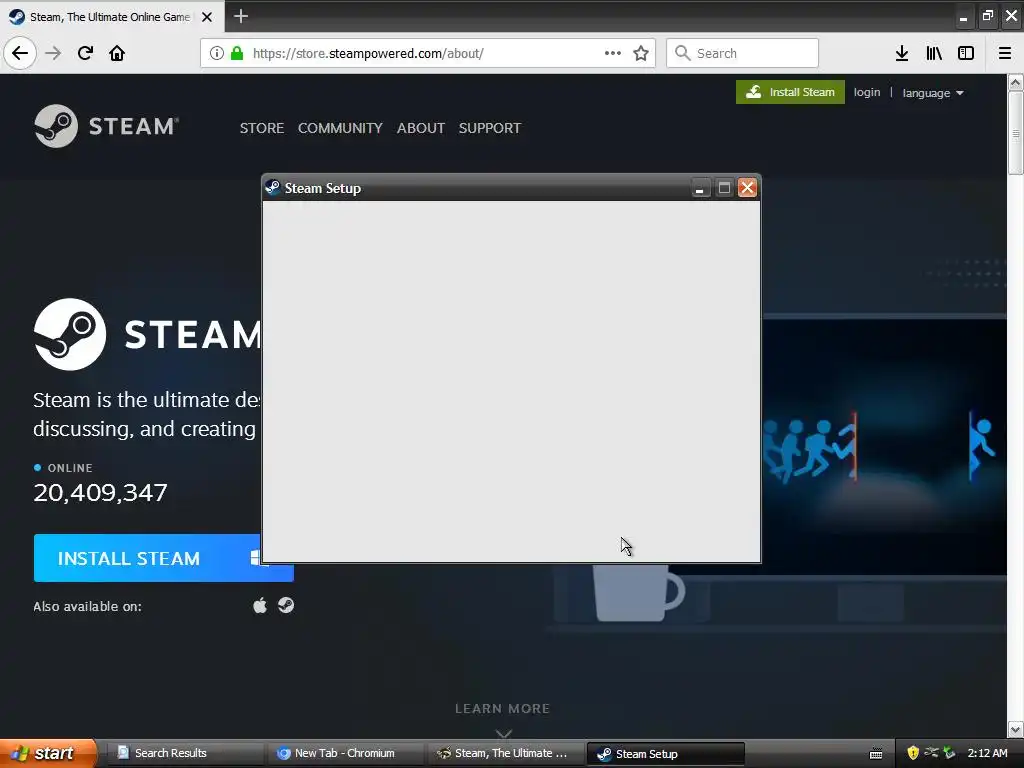Open the ABOUT menu item
This screenshot has height=768, width=1024.
(421, 128)
